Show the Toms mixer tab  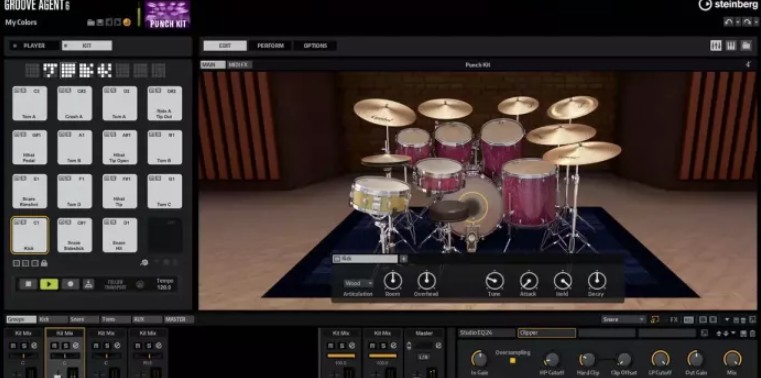116,320
